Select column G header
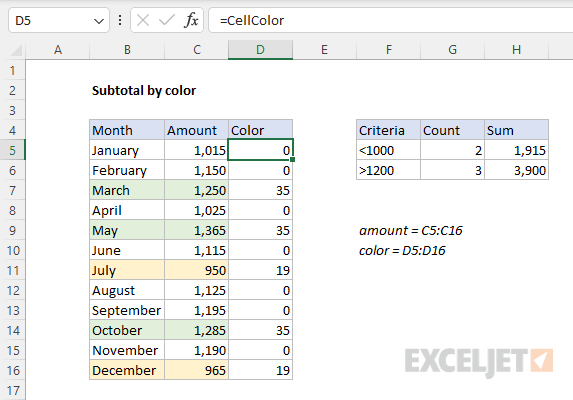 [x=452, y=50]
